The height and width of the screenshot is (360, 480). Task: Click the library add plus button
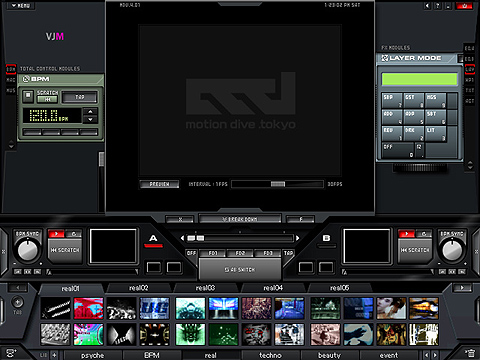click(54, 355)
